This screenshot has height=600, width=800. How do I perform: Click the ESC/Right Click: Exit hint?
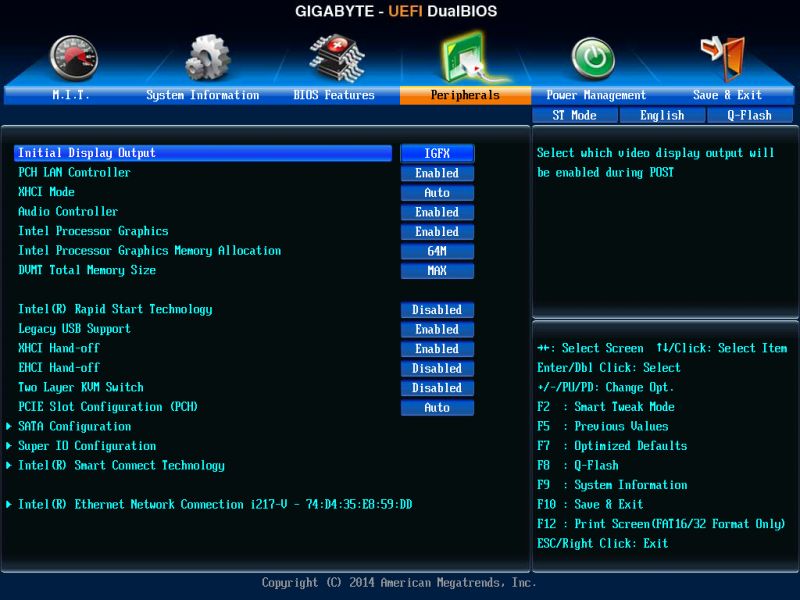click(603, 543)
